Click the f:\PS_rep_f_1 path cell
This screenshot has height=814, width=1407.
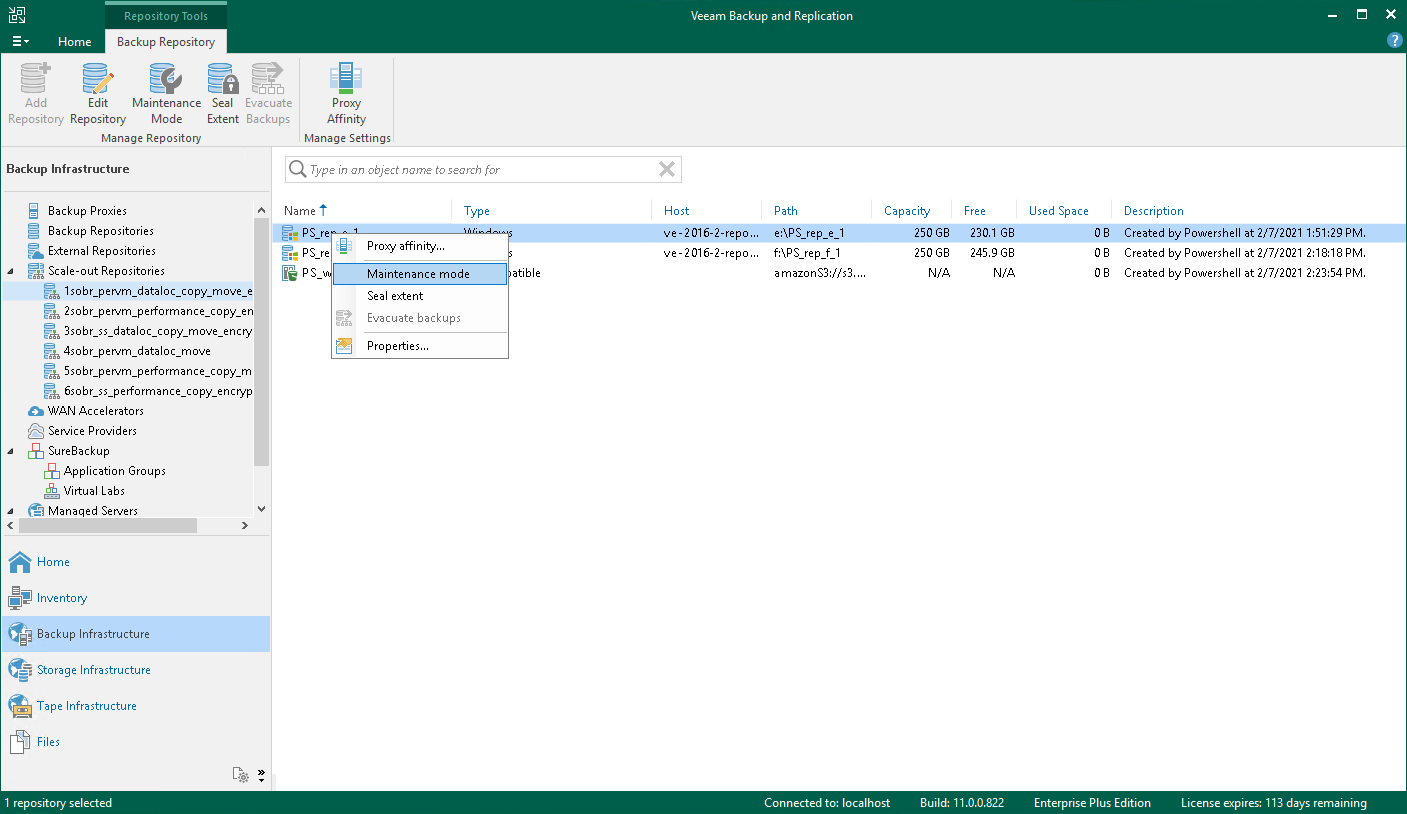click(x=807, y=253)
